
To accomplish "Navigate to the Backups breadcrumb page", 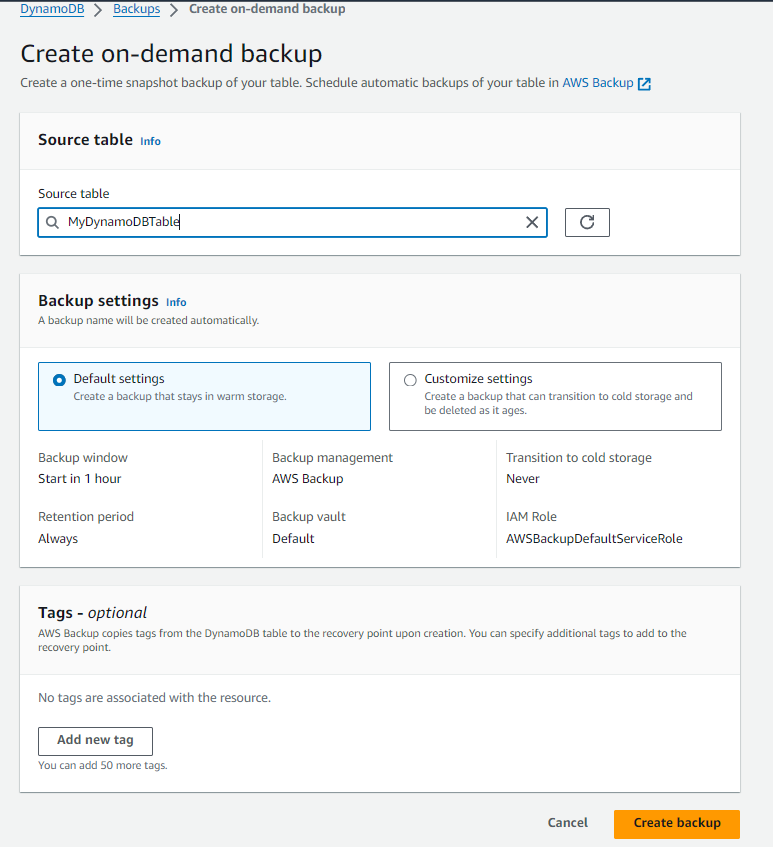I will (136, 9).
